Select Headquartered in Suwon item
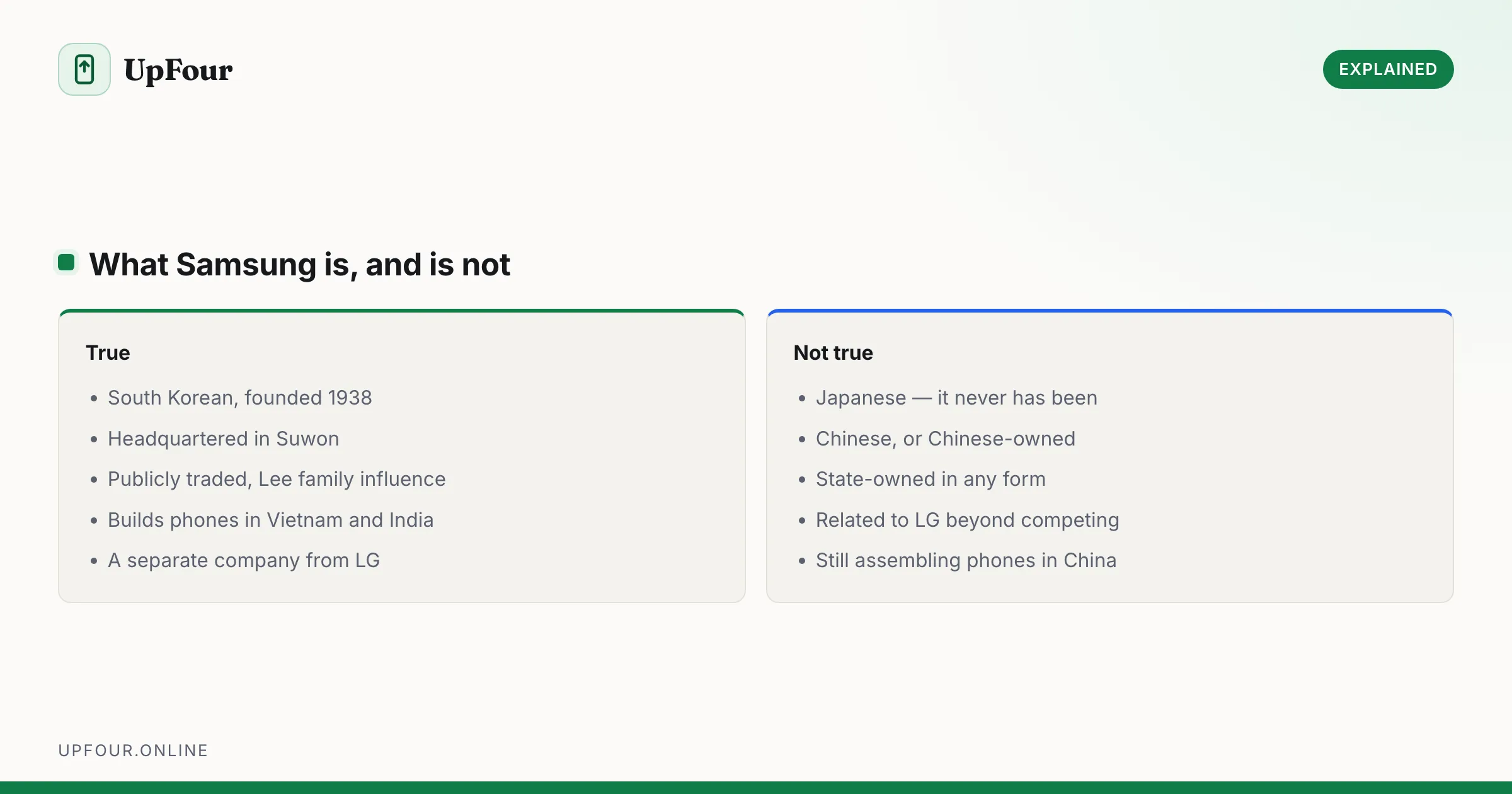1512x794 pixels. coord(224,439)
